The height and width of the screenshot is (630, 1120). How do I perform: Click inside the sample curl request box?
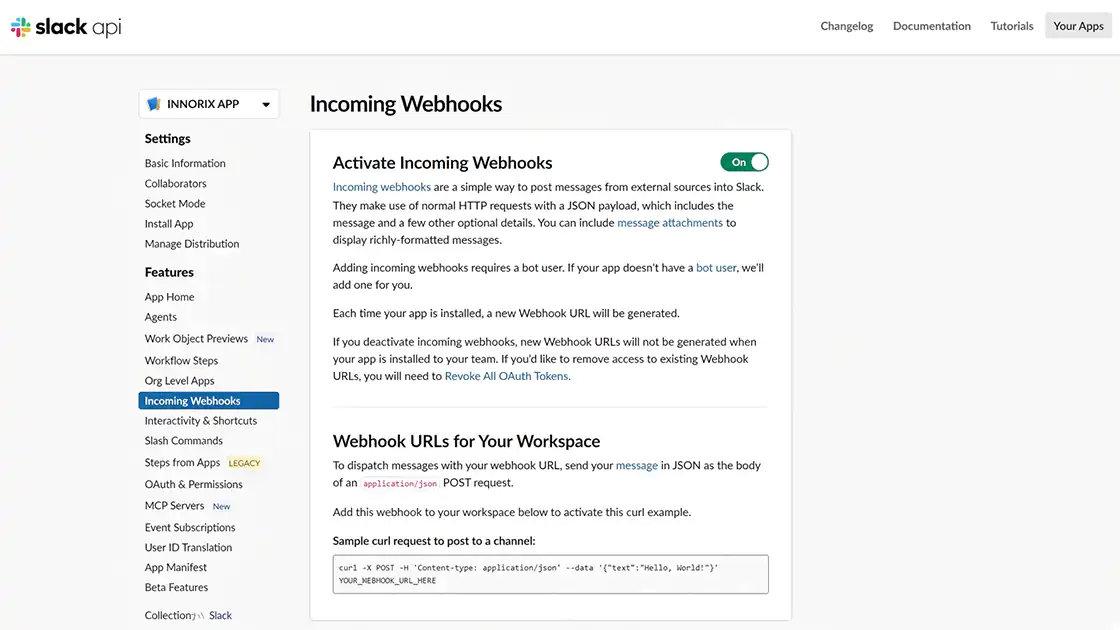click(x=550, y=574)
